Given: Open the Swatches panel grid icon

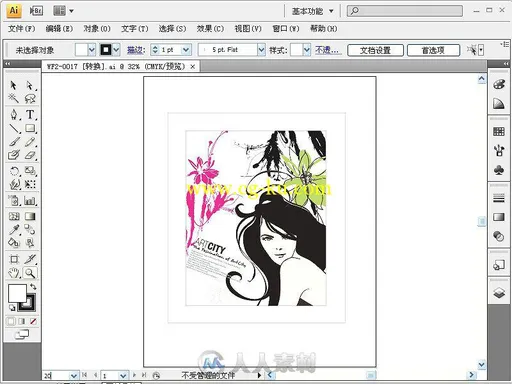Looking at the screenshot, I should (499, 131).
